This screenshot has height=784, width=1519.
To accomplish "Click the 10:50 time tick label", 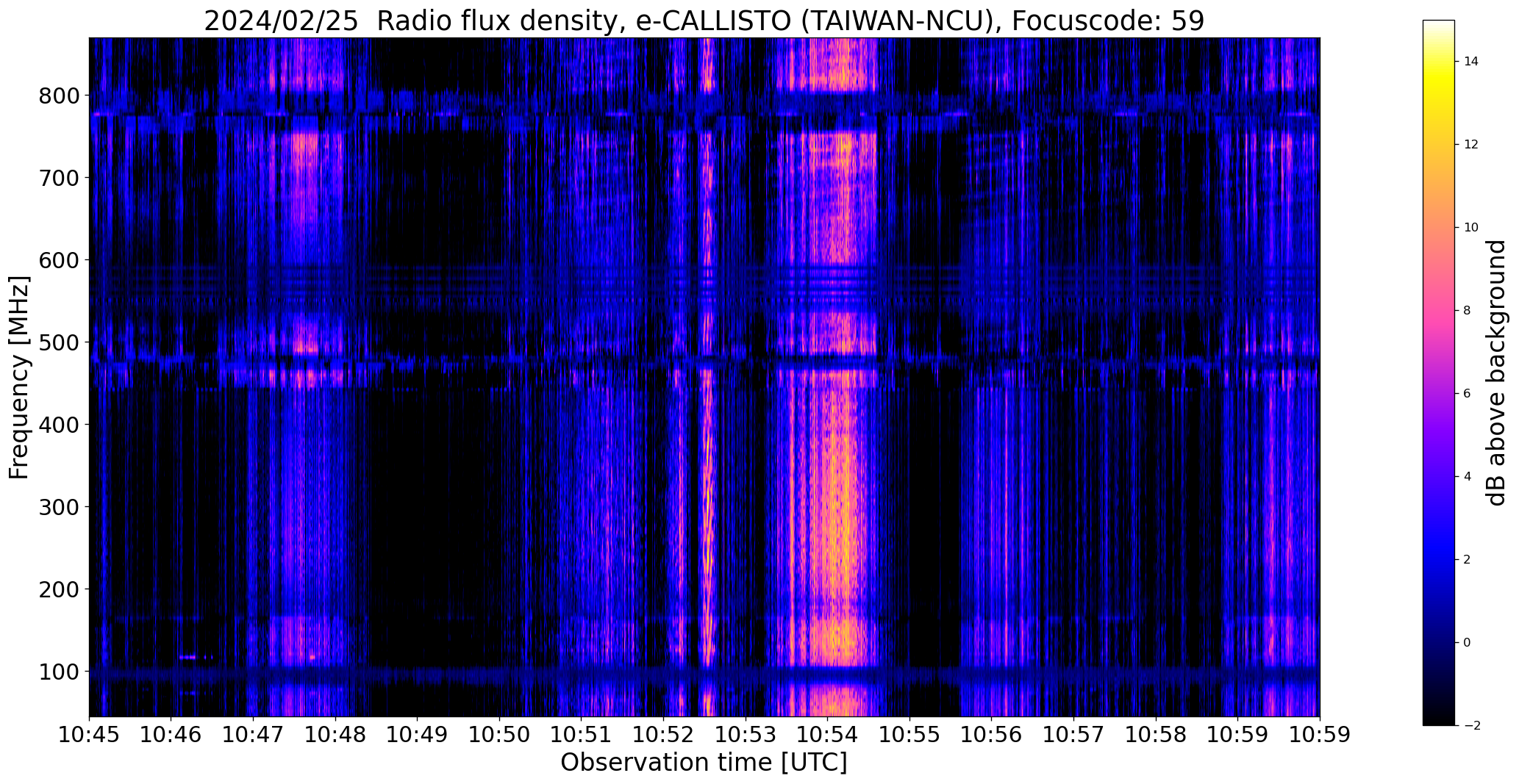I will [499, 735].
